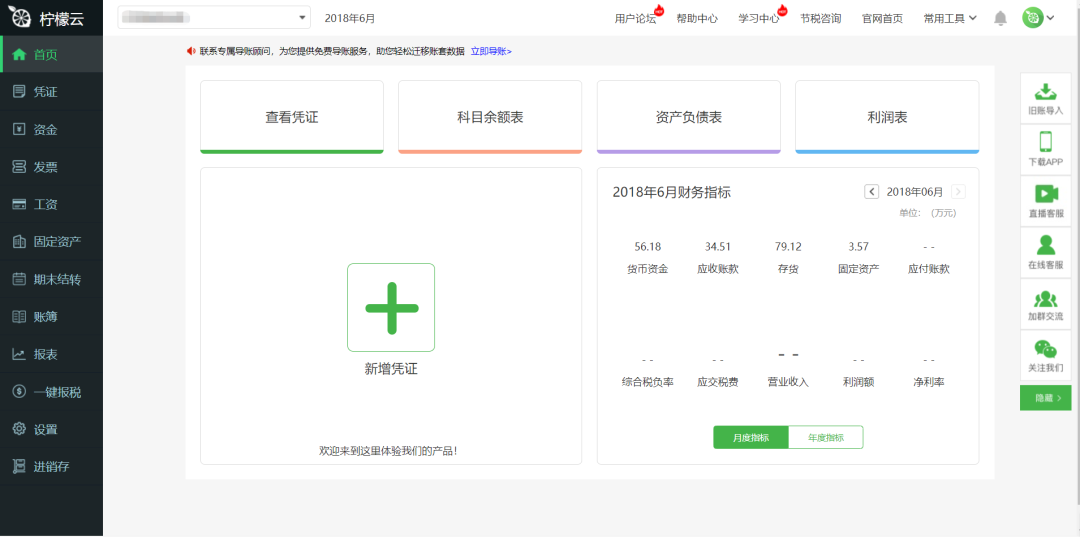Click the 营业收入 indicator label

788,382
